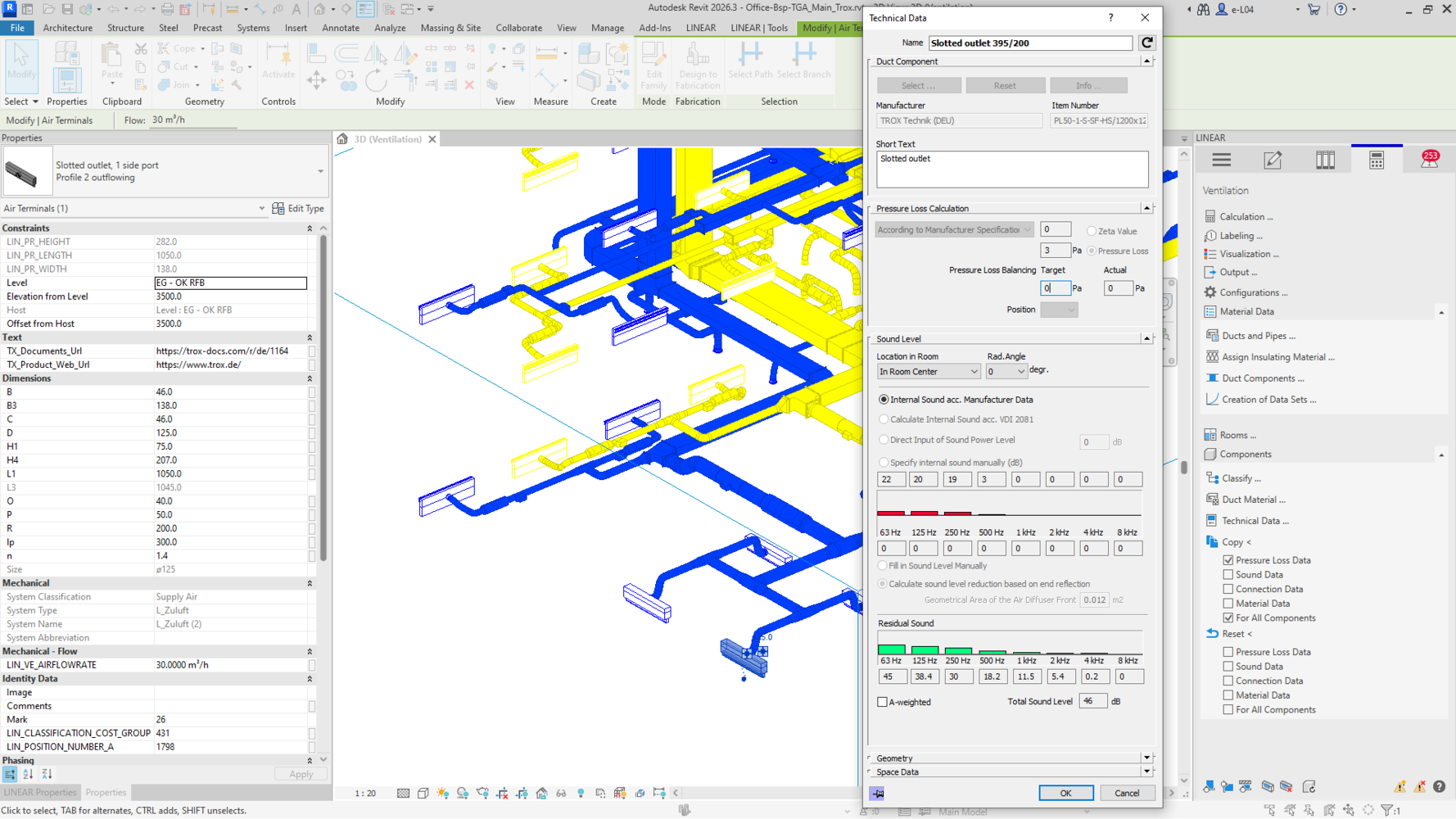Enable the A-weighted checkbox
1456x819 pixels.
(x=882, y=702)
